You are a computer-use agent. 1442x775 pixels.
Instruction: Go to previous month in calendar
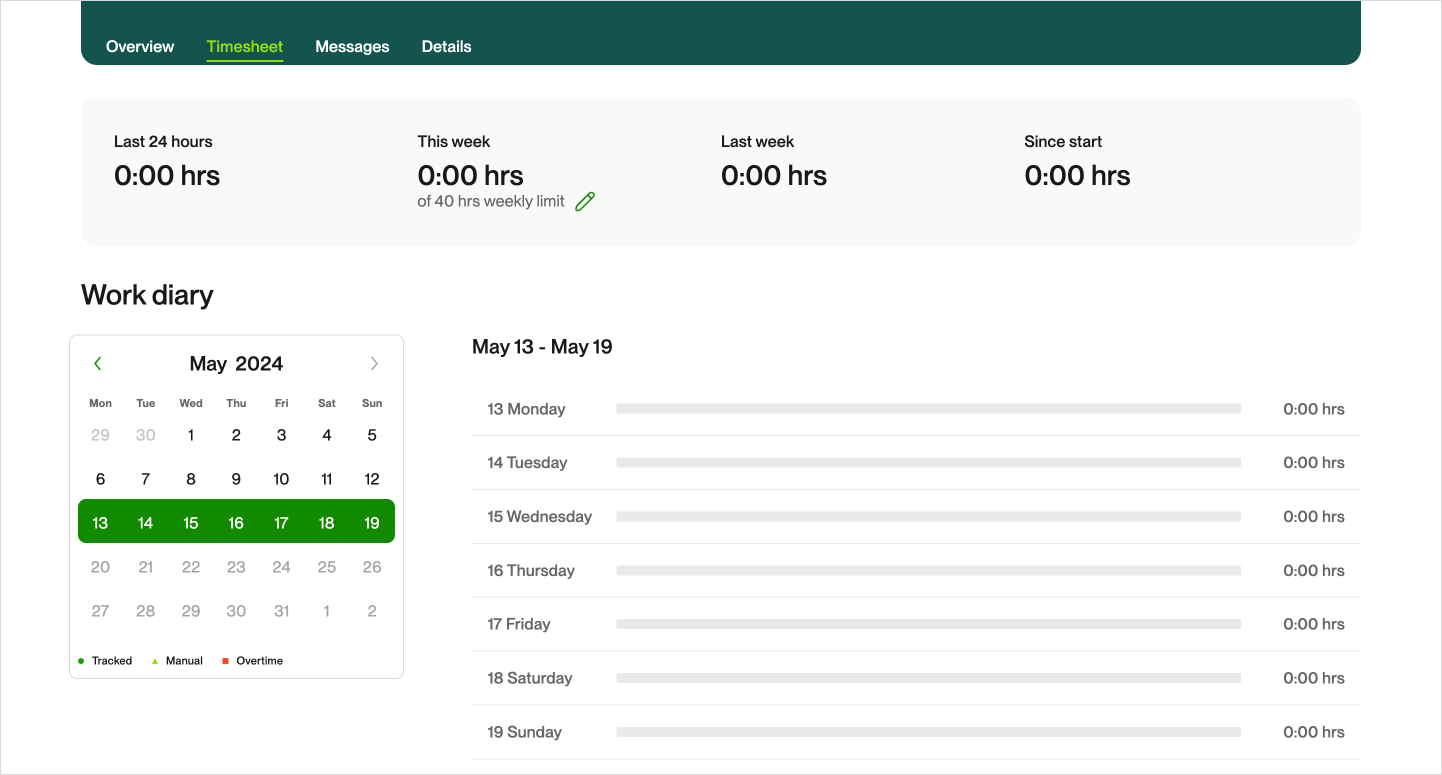98,364
